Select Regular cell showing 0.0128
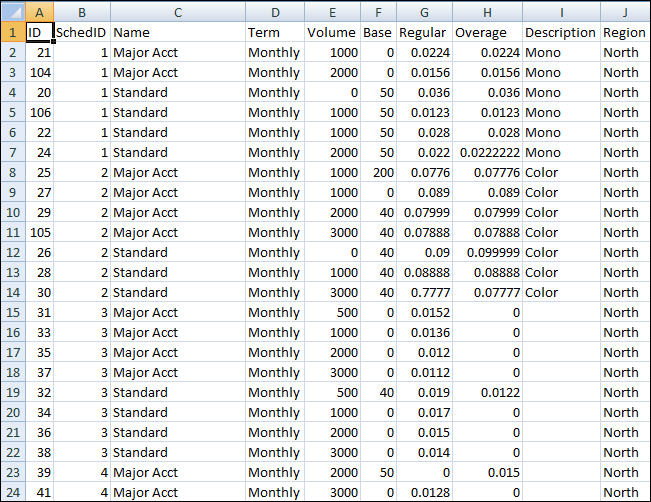This screenshot has height=502, width=651. point(424,492)
